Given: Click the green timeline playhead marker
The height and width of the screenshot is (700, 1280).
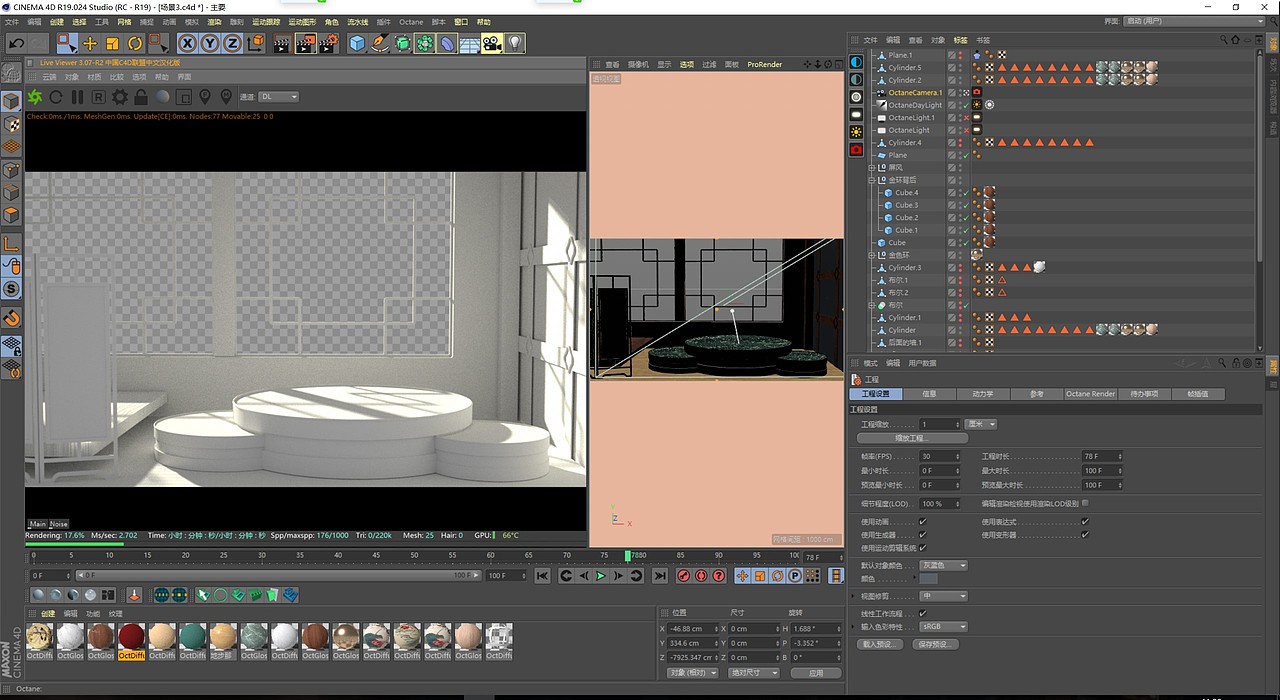Looking at the screenshot, I should tap(628, 555).
